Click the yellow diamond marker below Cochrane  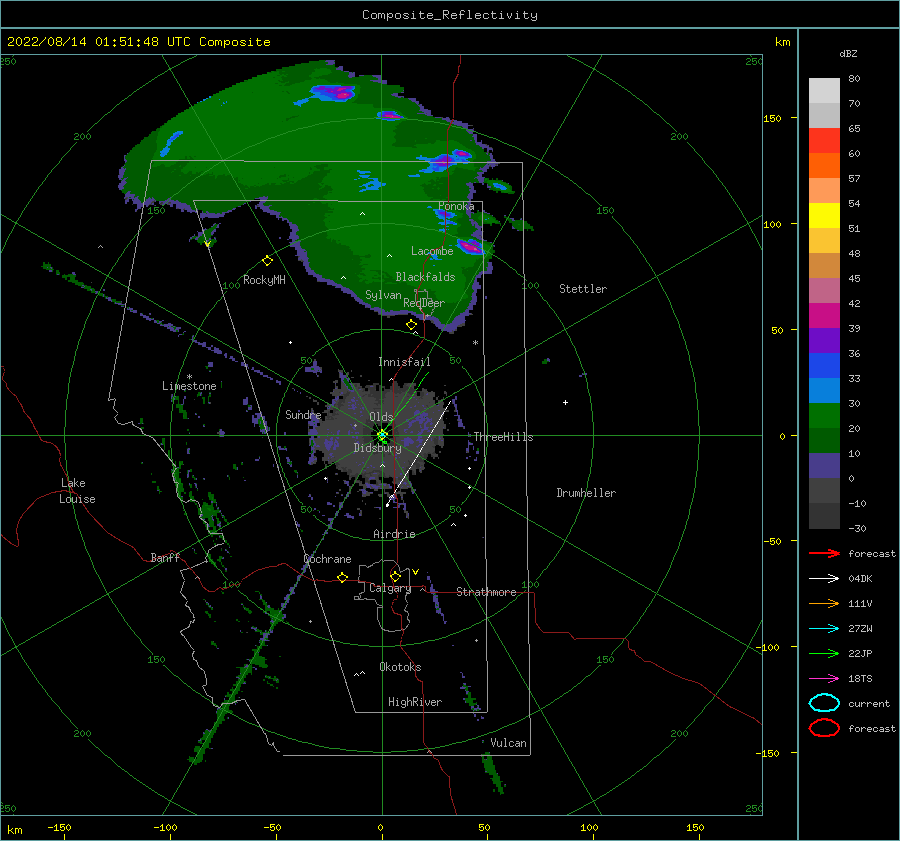click(x=343, y=577)
